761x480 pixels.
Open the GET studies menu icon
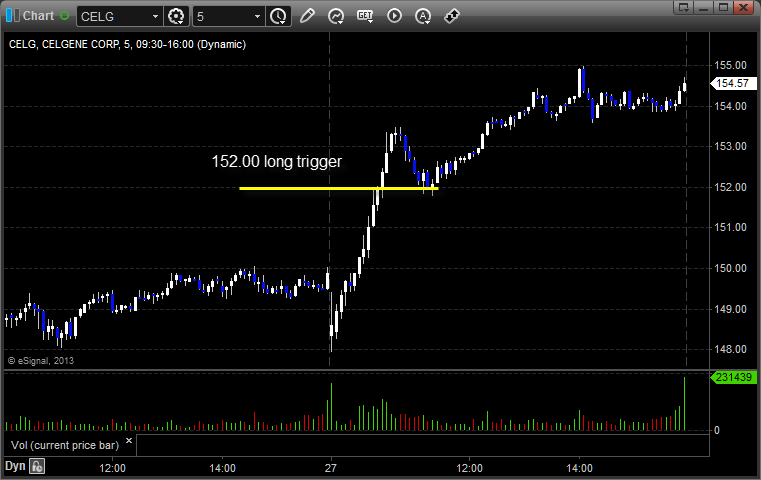point(365,16)
